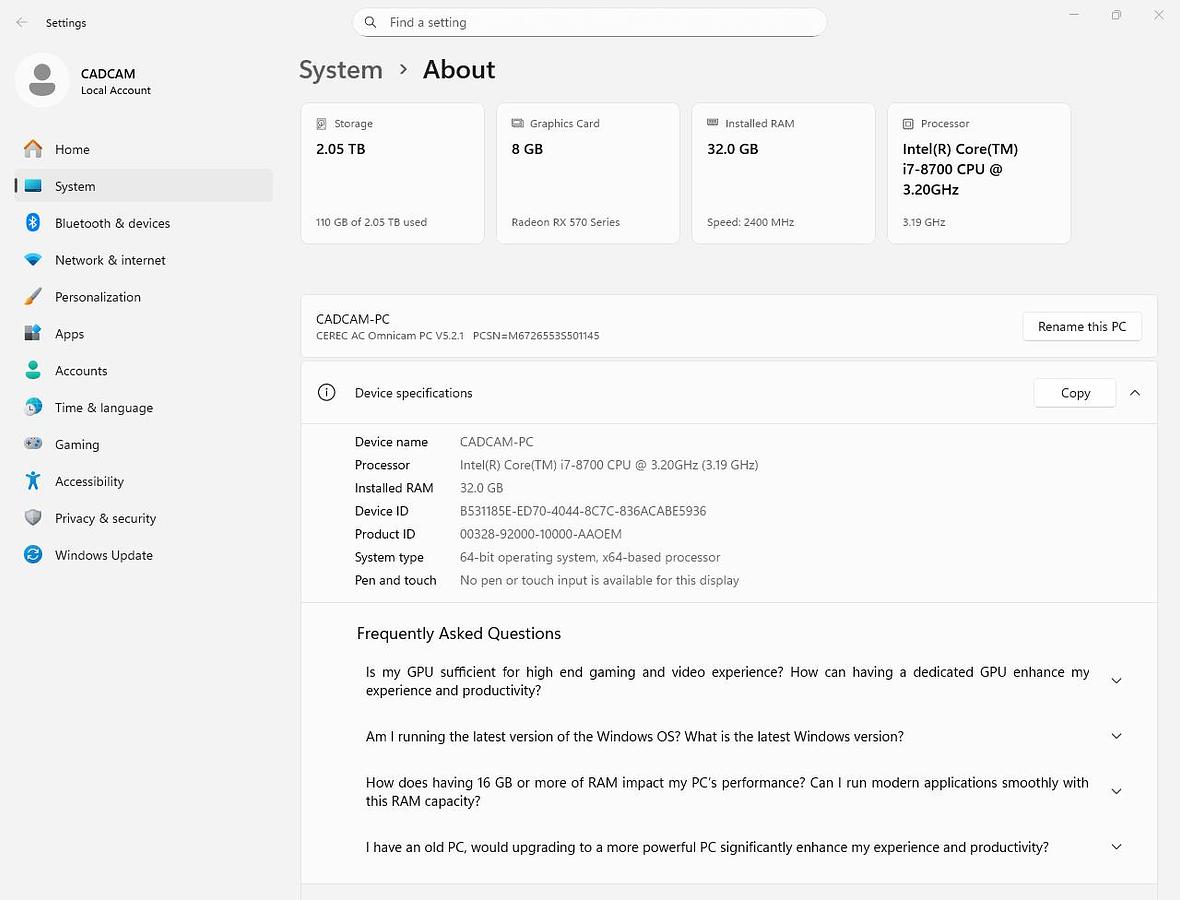Open the Accounts settings page
The width and height of the screenshot is (1180, 900).
(81, 371)
